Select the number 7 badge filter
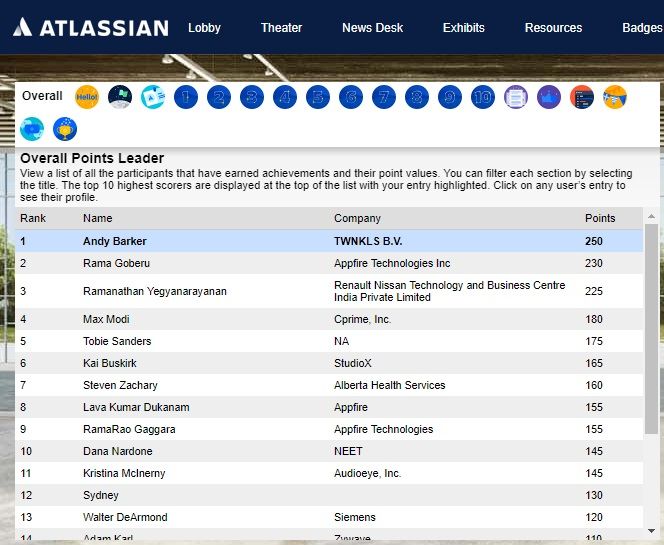Screen dimensions: 664x545 pos(384,97)
